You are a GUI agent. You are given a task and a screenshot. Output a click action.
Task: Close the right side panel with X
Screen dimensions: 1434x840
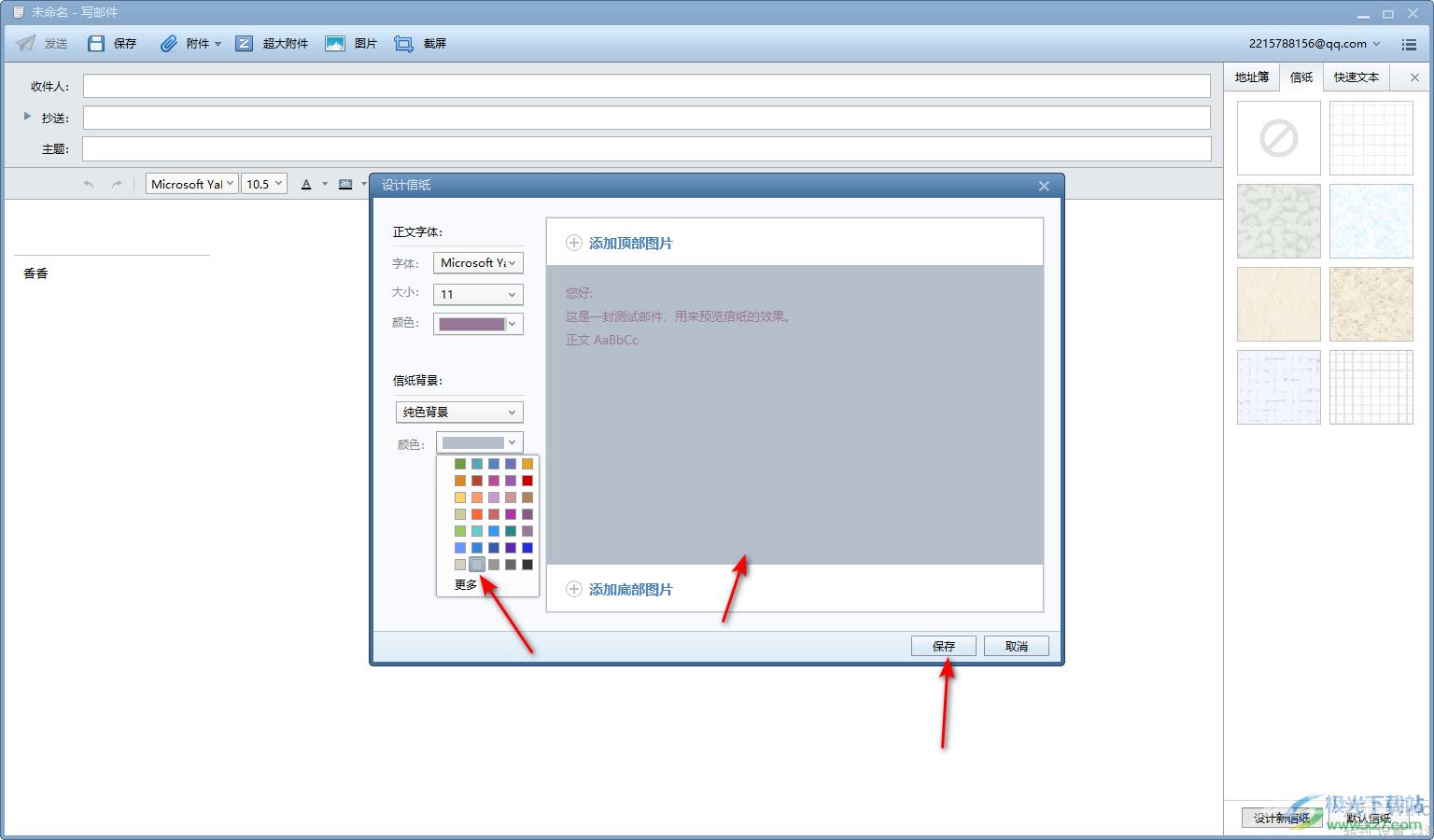click(x=1414, y=77)
